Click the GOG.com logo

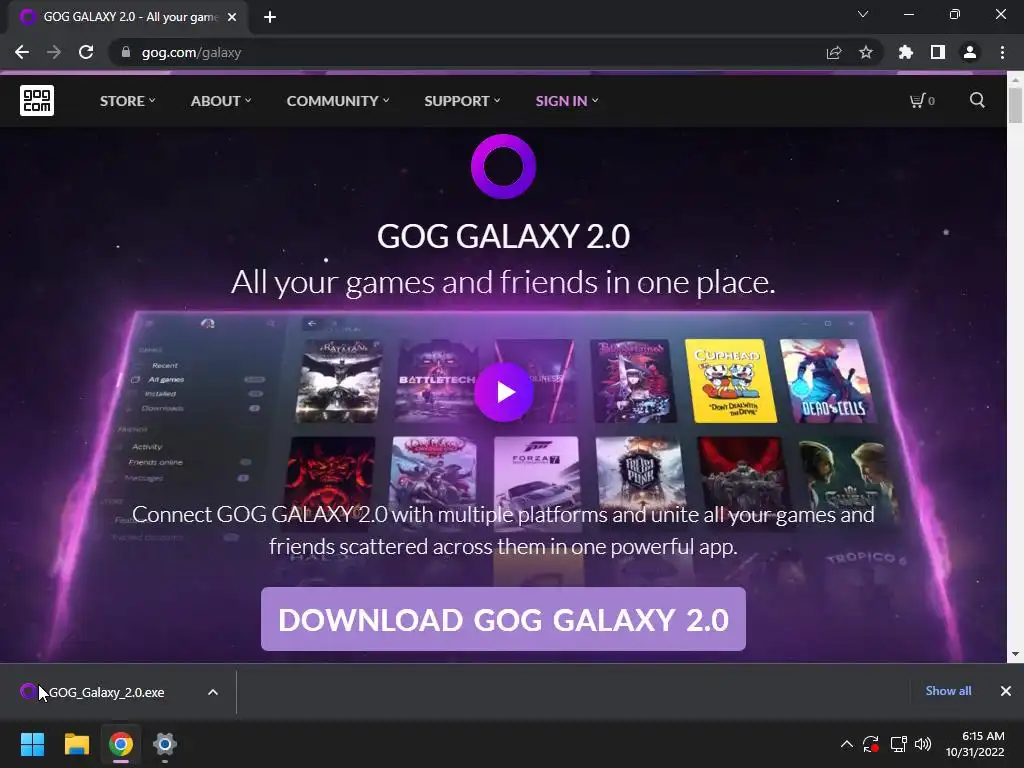(x=37, y=101)
